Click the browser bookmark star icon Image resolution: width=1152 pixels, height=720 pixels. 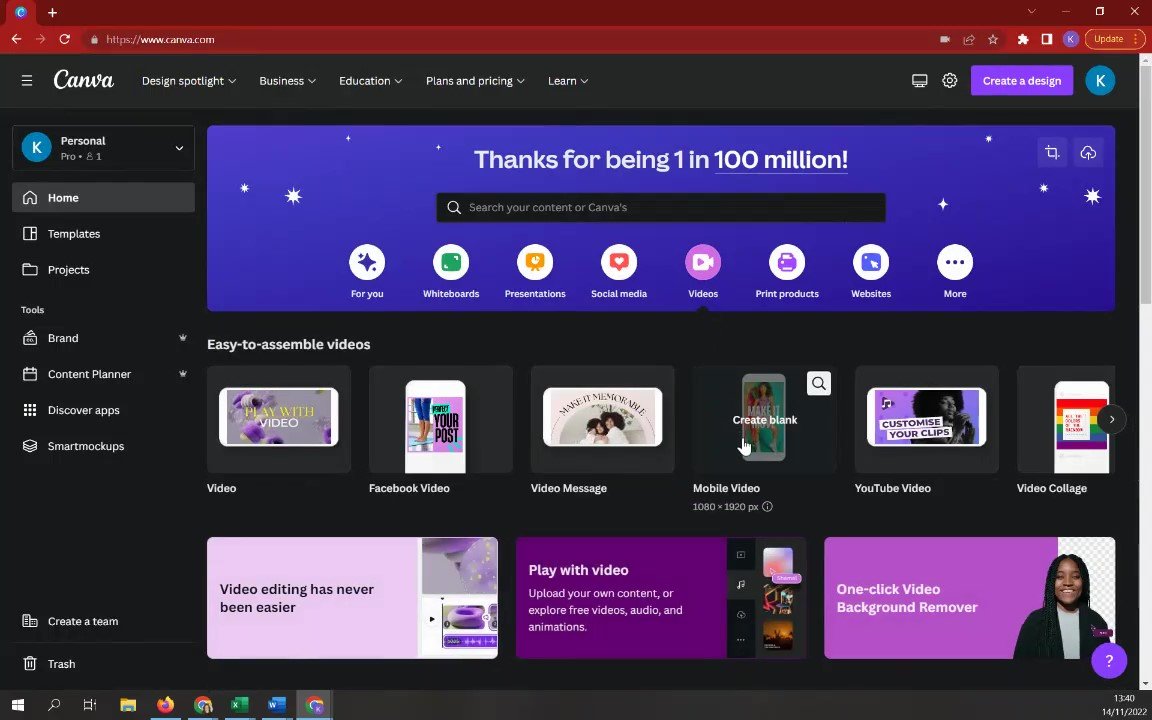[x=993, y=40]
